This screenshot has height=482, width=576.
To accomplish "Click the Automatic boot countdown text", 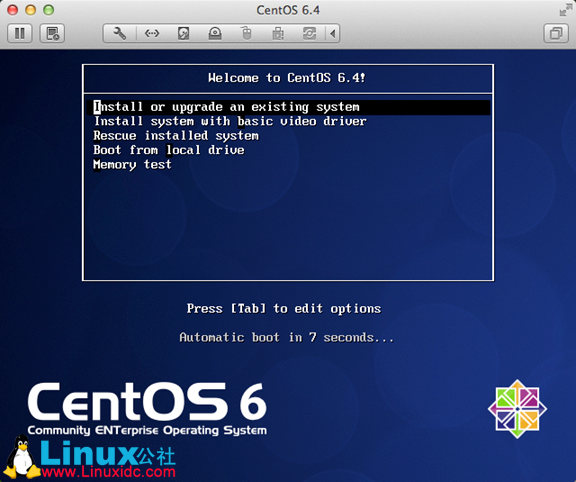I will [287, 337].
